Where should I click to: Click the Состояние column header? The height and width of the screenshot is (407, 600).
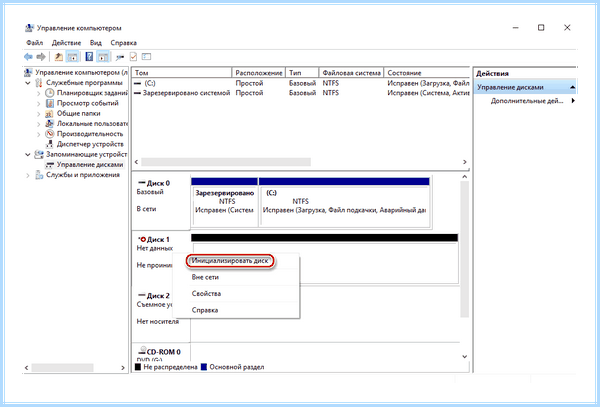point(427,73)
